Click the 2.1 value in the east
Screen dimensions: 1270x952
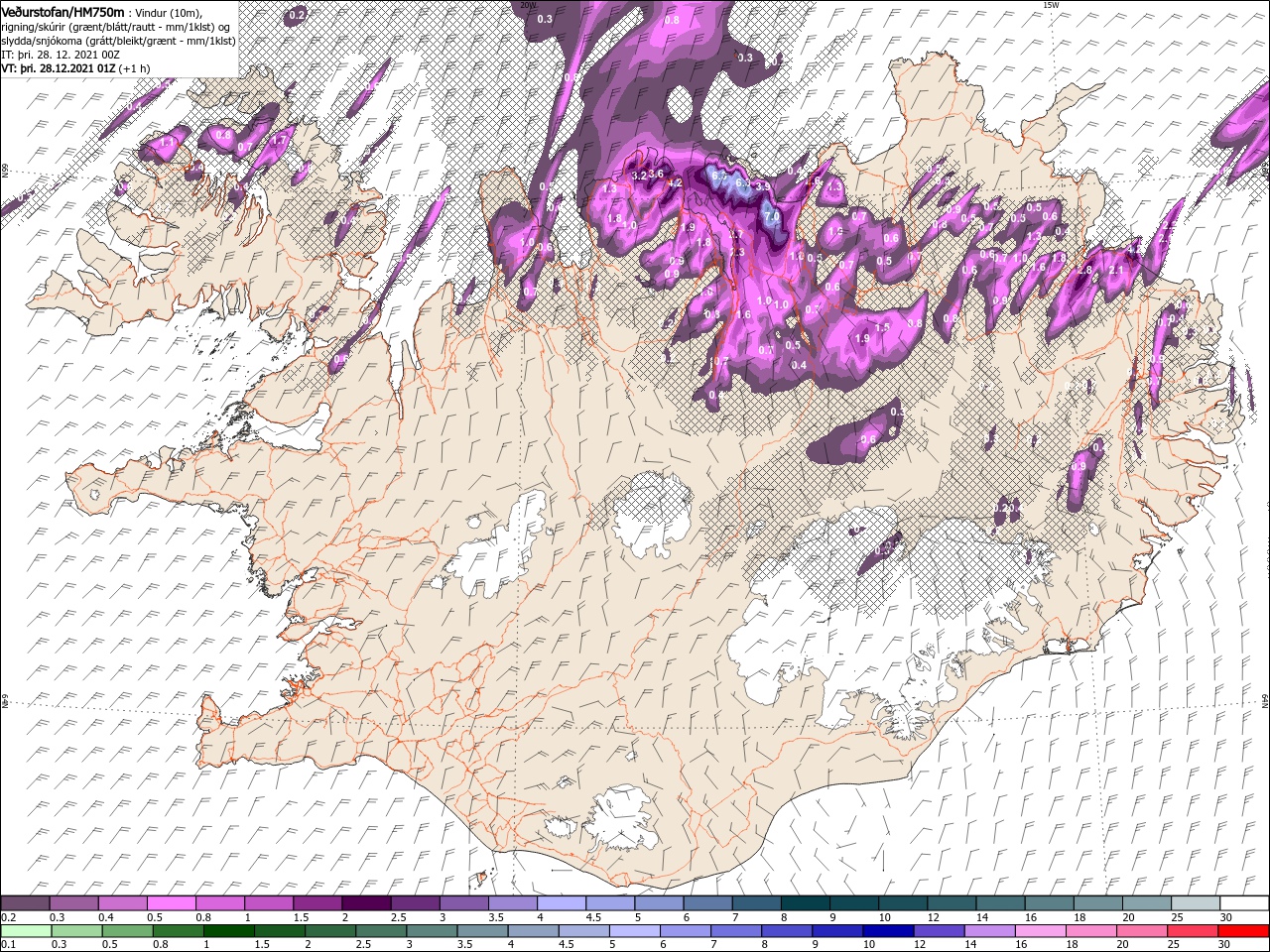coord(1115,270)
